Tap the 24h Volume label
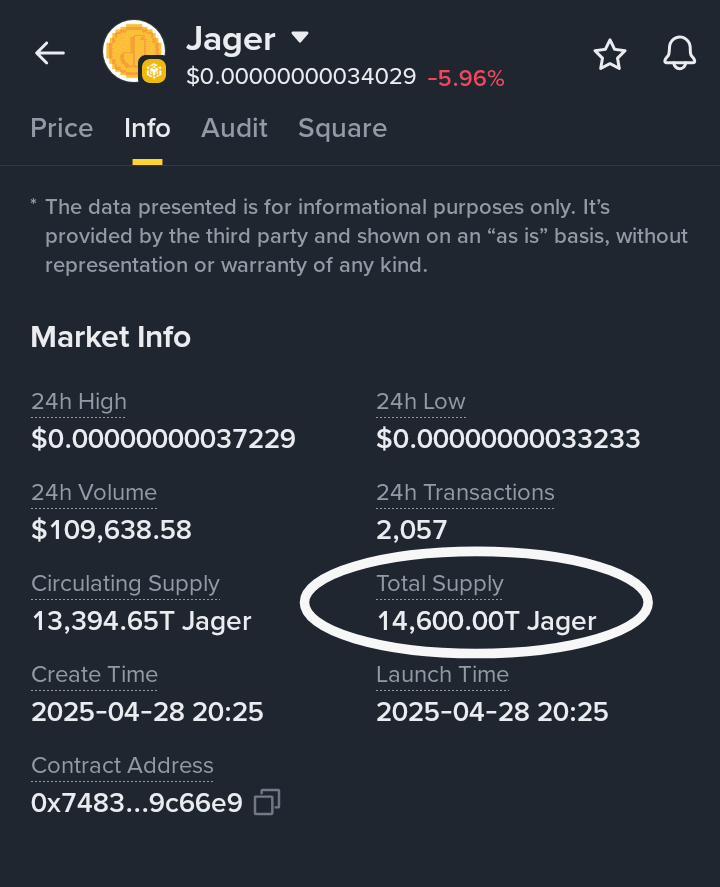The height and width of the screenshot is (887, 720). pyautogui.click(x=94, y=493)
